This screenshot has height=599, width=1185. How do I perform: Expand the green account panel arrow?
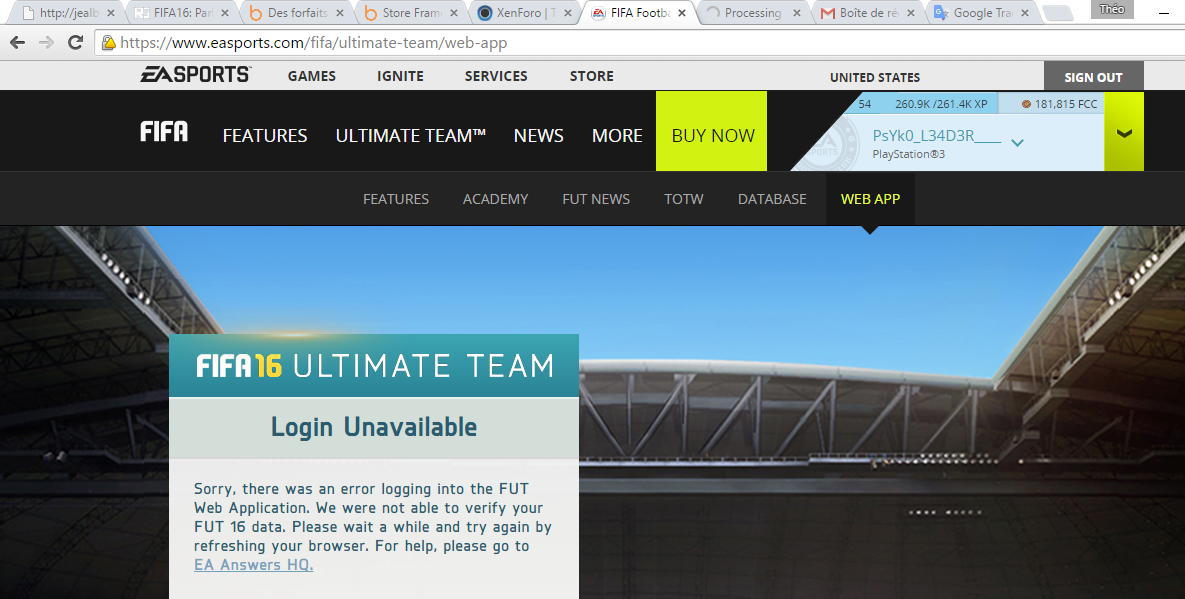[x=1124, y=132]
